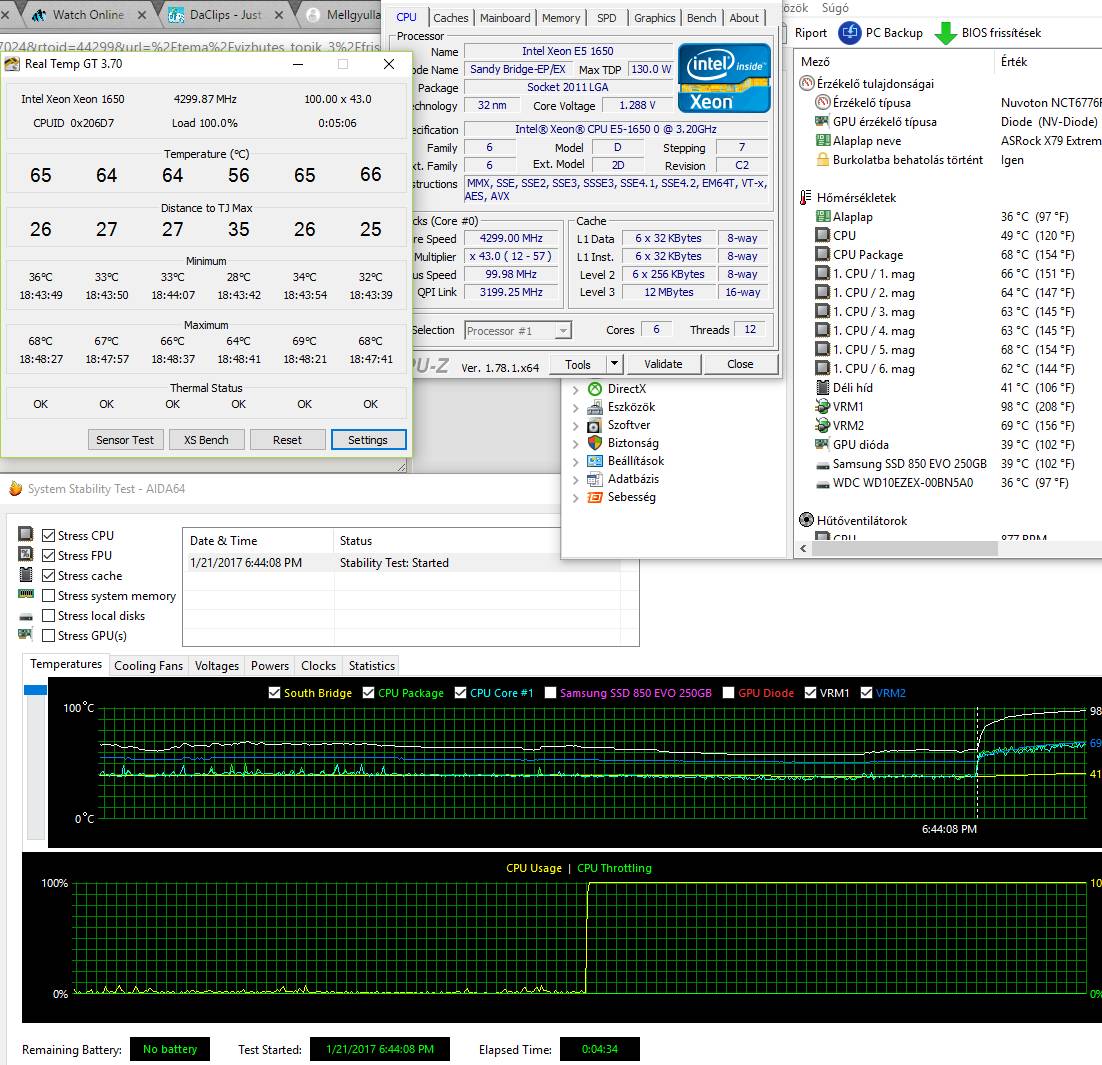Click the Samsung SSD 850 EVO drive icon
This screenshot has height=1065, width=1102.
tap(822, 465)
